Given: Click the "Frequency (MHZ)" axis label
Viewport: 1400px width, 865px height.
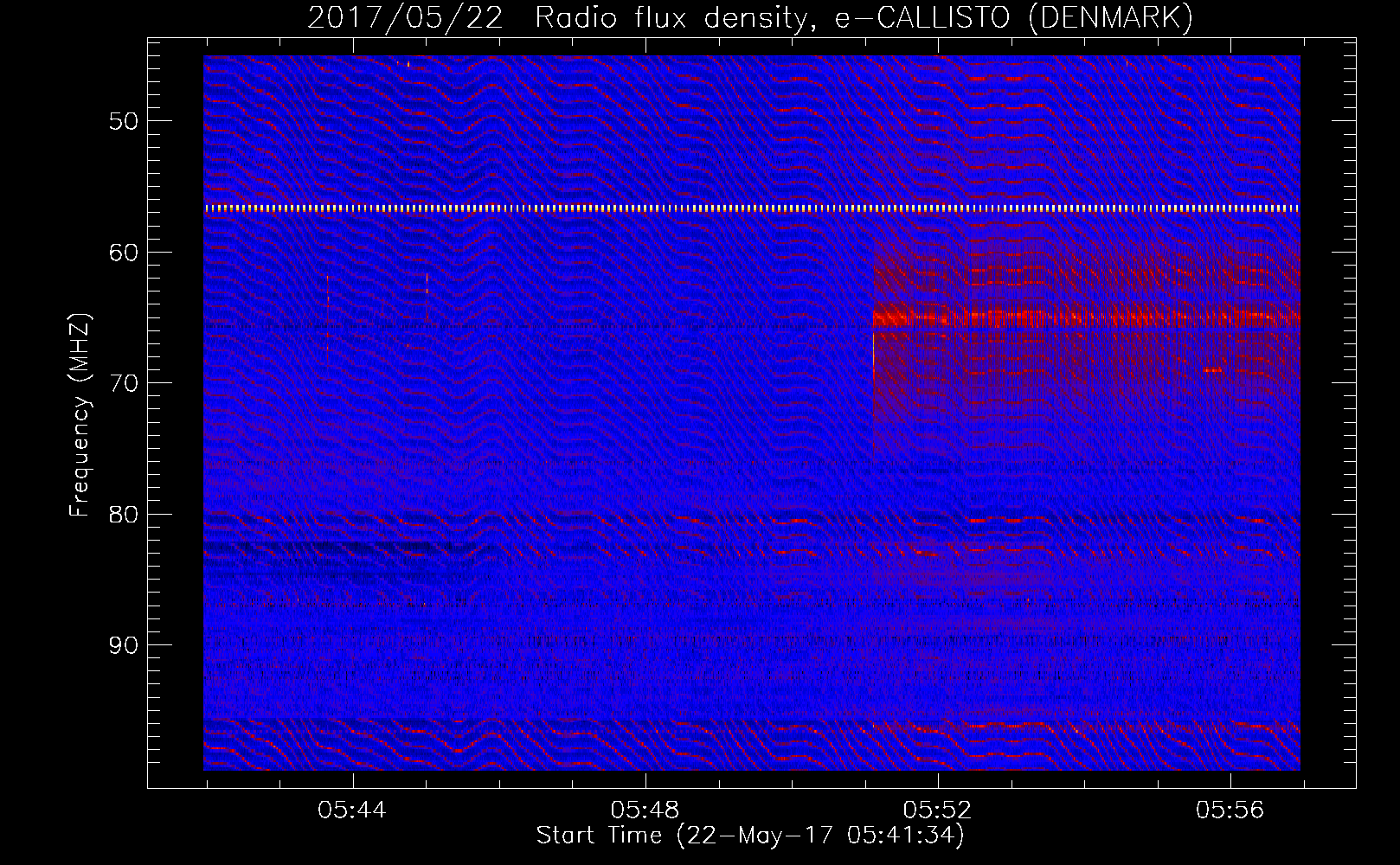Looking at the screenshot, I should click(x=80, y=415).
